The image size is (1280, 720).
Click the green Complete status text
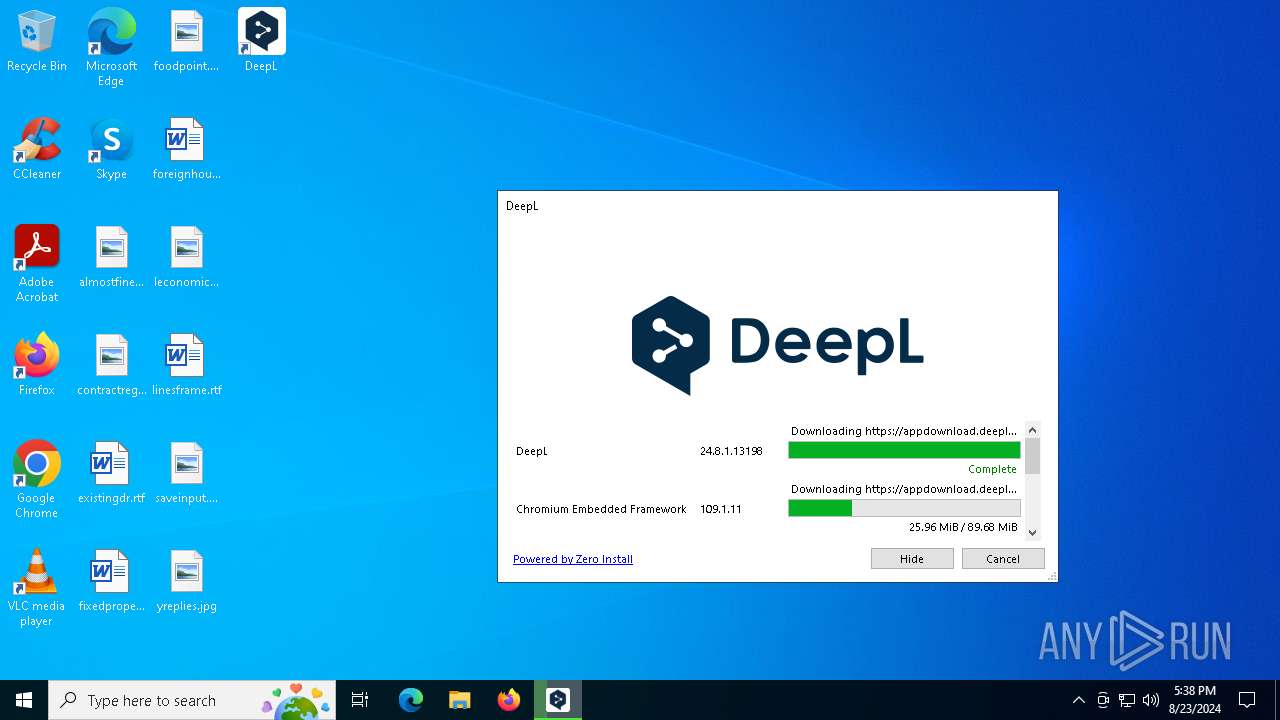coord(992,469)
